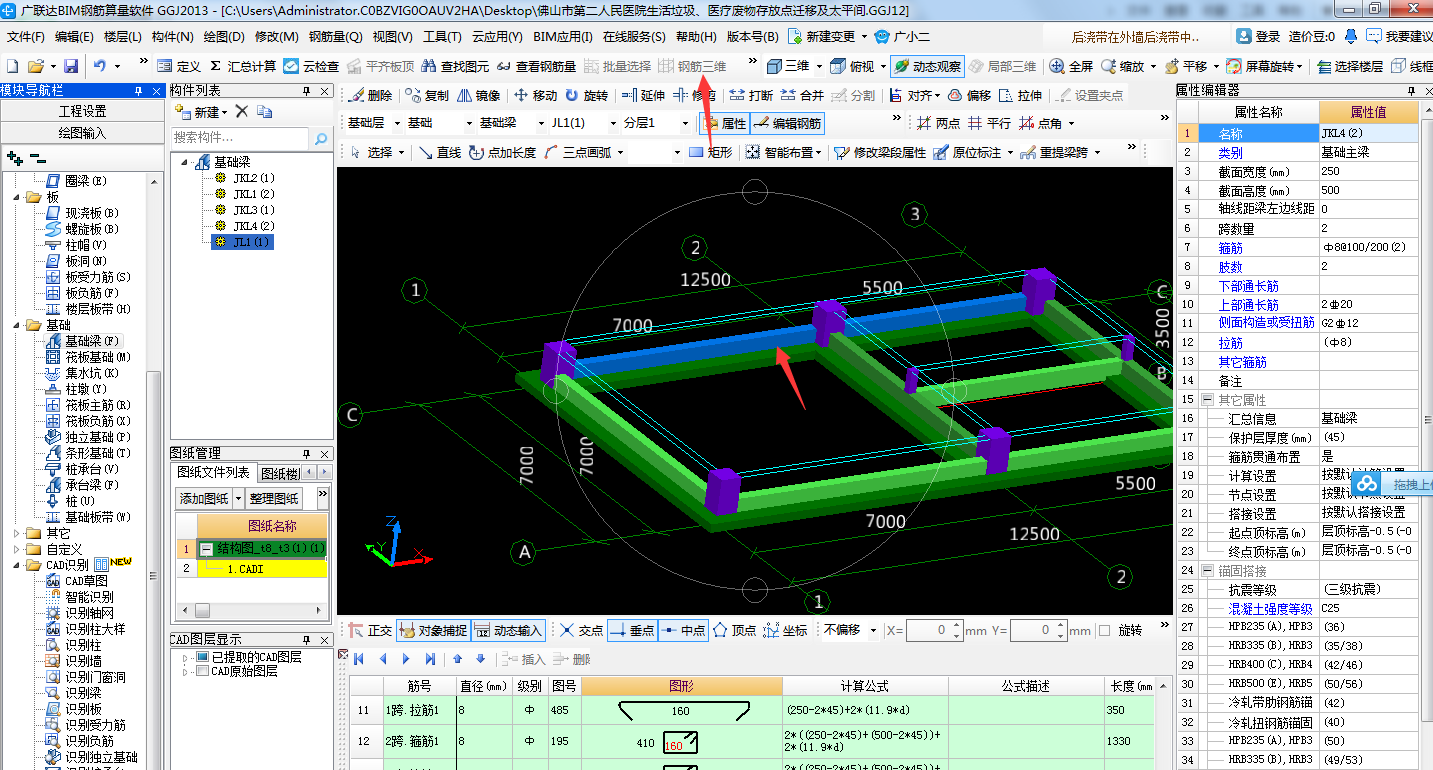Check CAD原始图层 layer checkbox
1433x770 pixels.
coord(202,671)
